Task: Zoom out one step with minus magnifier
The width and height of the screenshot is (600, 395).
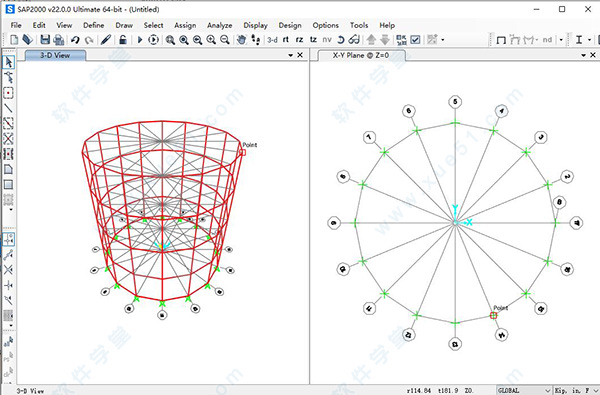Action: coord(225,39)
